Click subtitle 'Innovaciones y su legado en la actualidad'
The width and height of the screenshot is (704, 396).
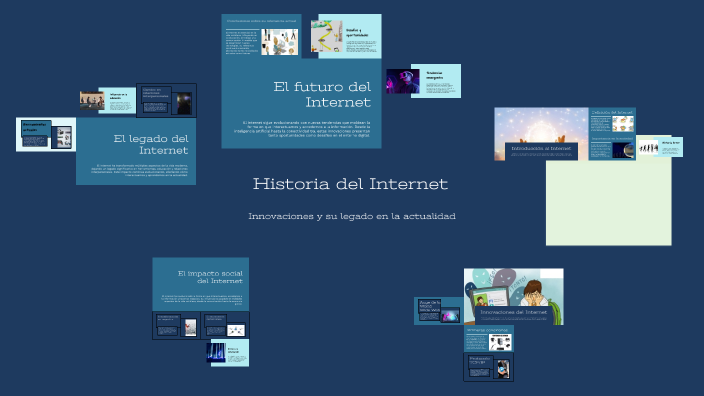pyautogui.click(x=352, y=216)
